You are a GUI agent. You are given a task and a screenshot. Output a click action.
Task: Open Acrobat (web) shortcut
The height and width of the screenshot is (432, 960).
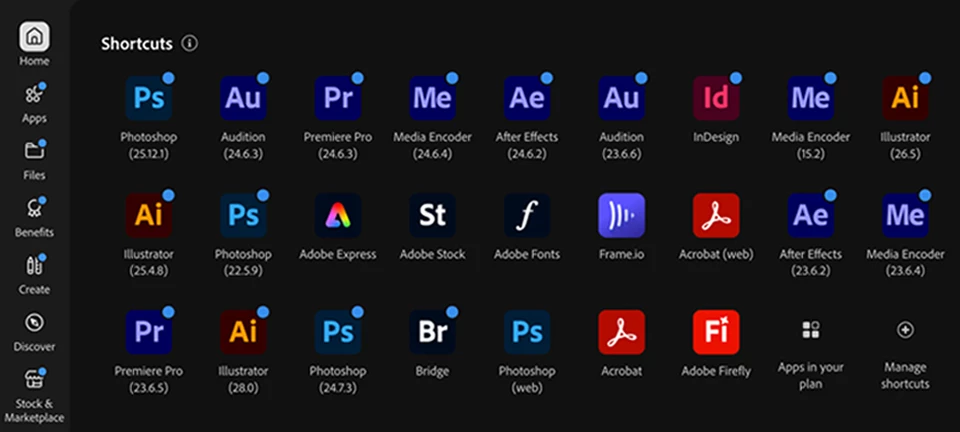coord(716,215)
